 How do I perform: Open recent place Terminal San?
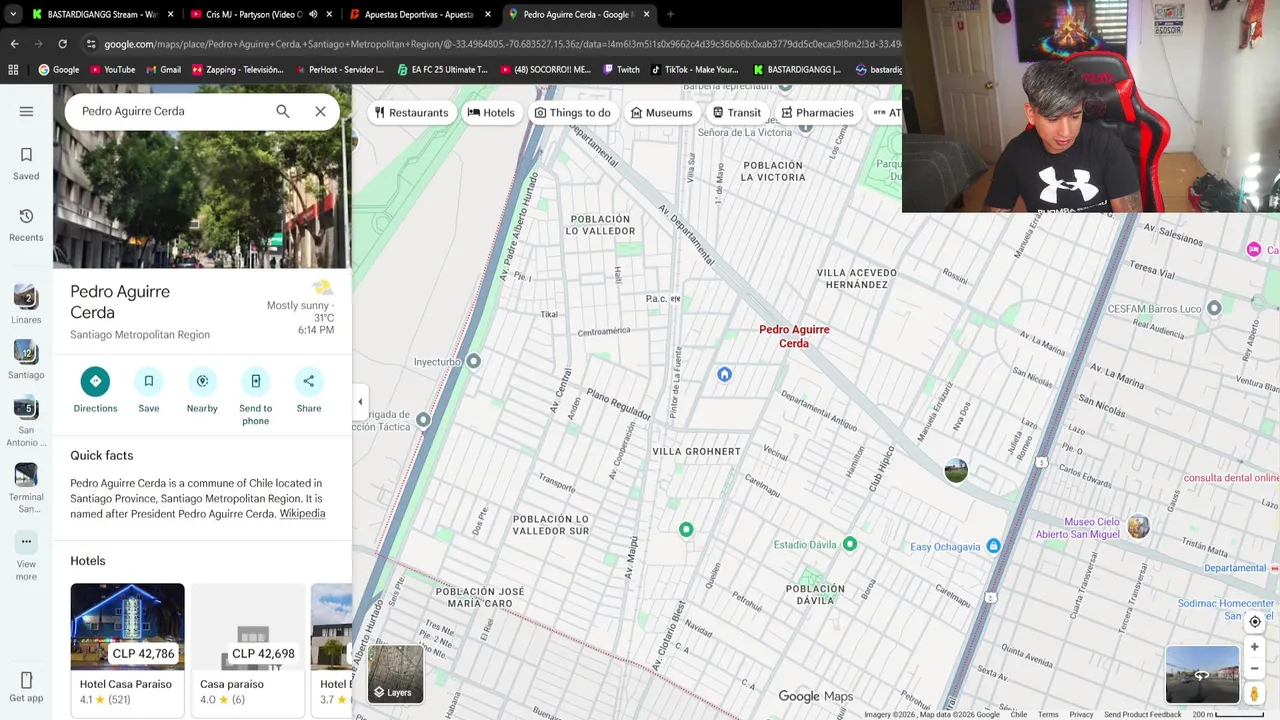point(26,488)
